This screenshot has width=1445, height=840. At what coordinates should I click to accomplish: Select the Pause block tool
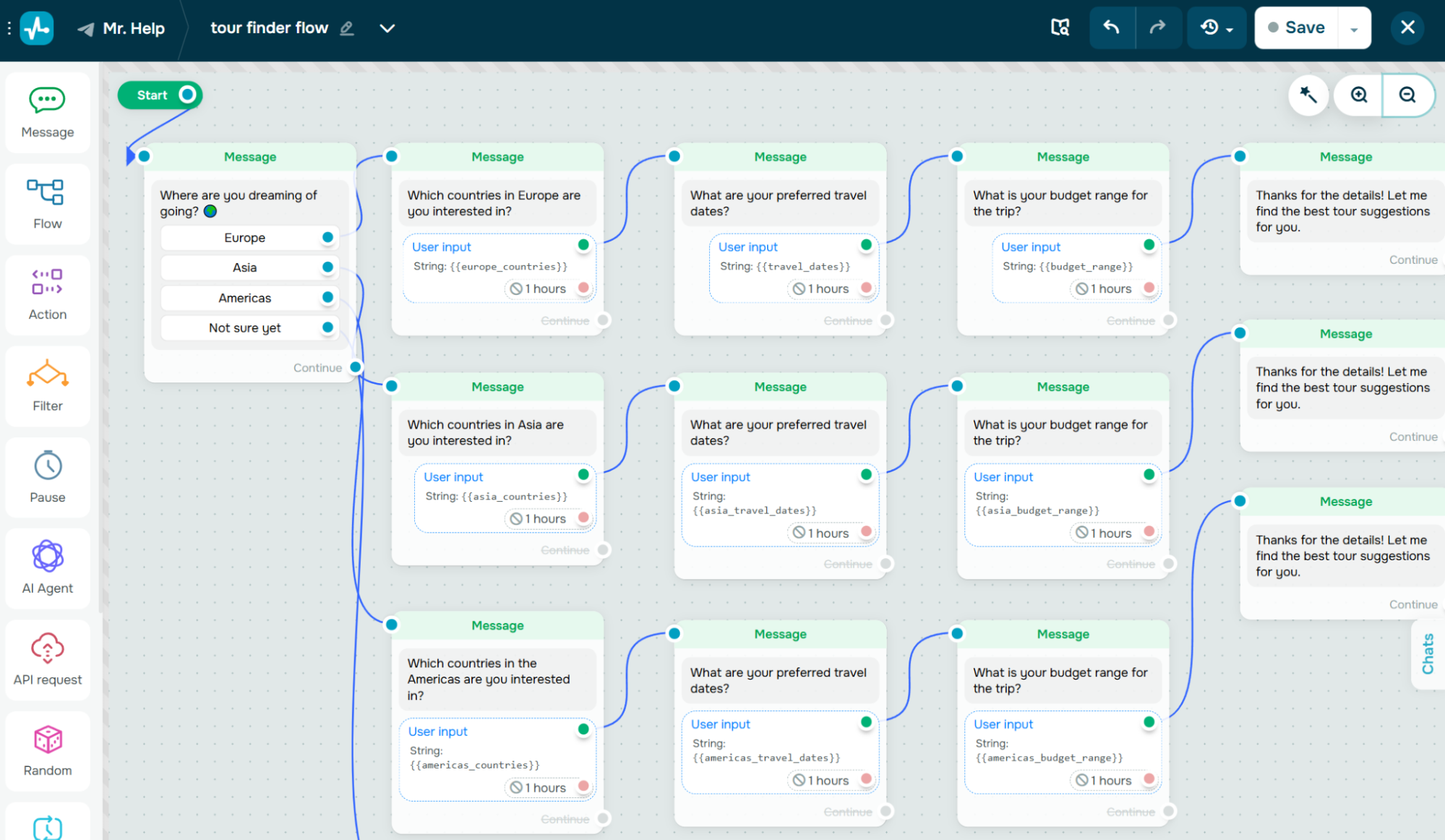(x=47, y=477)
